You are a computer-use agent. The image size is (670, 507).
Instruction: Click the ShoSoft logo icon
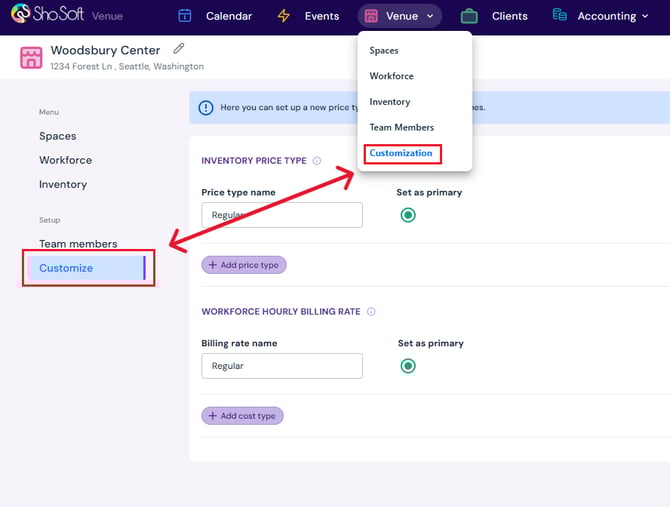[x=19, y=15]
